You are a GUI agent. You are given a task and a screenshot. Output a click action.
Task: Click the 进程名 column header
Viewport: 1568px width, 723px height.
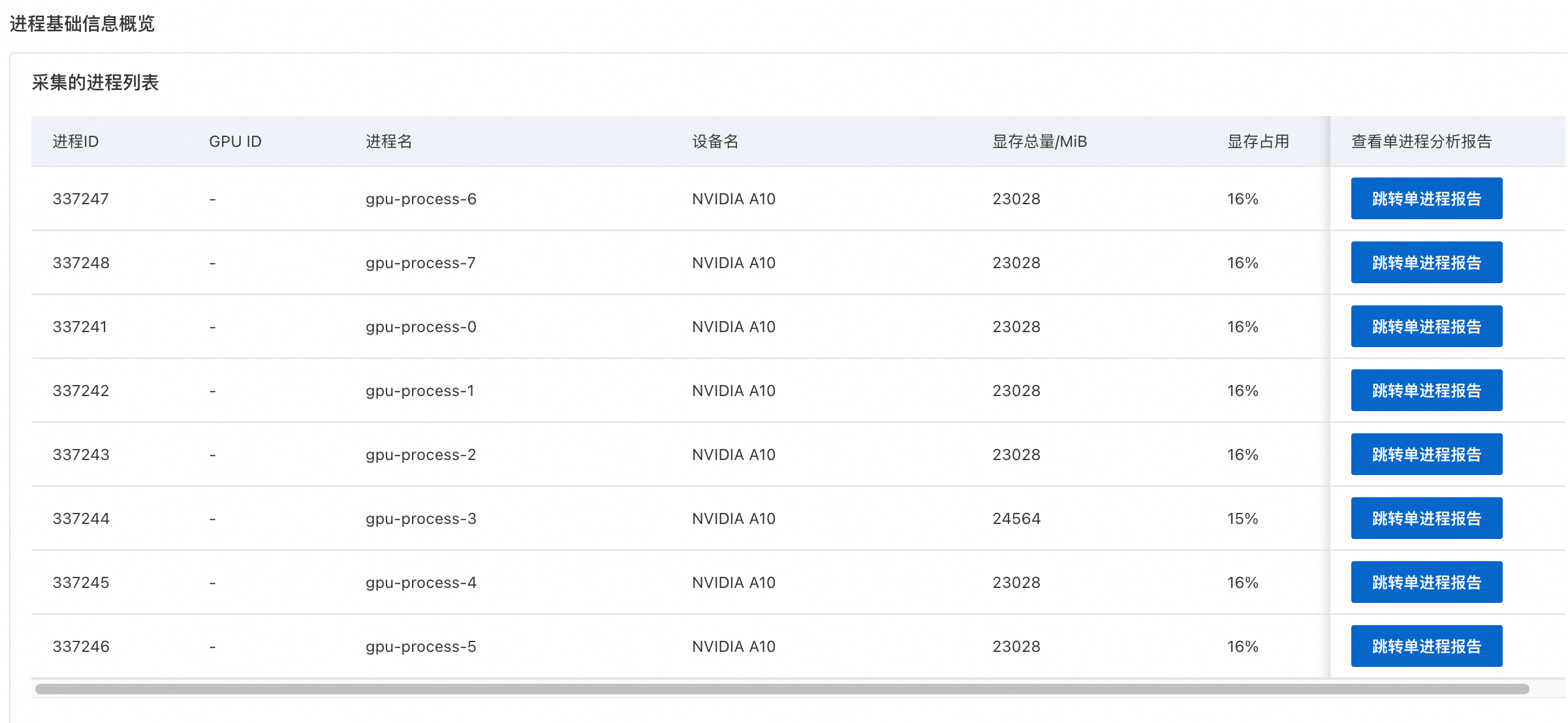389,142
